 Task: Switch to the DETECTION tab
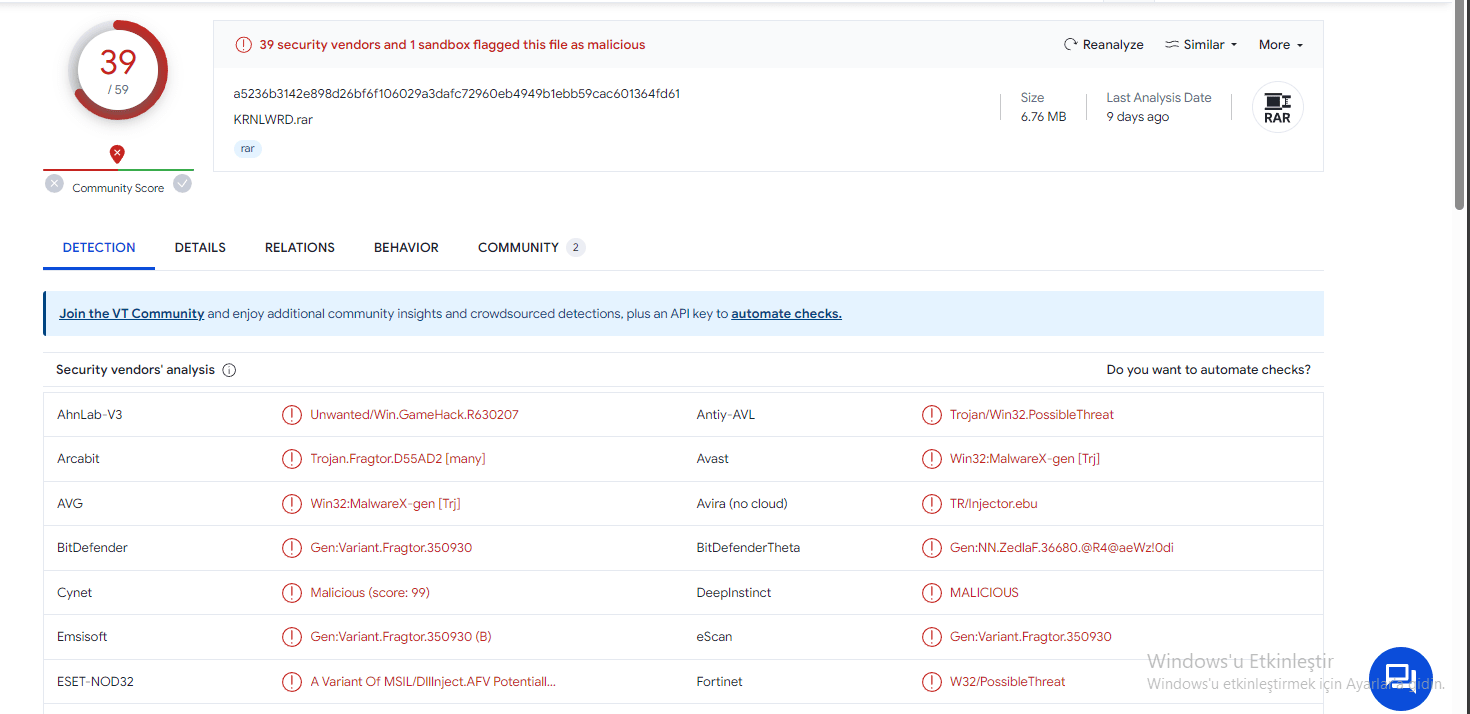pyautogui.click(x=99, y=248)
